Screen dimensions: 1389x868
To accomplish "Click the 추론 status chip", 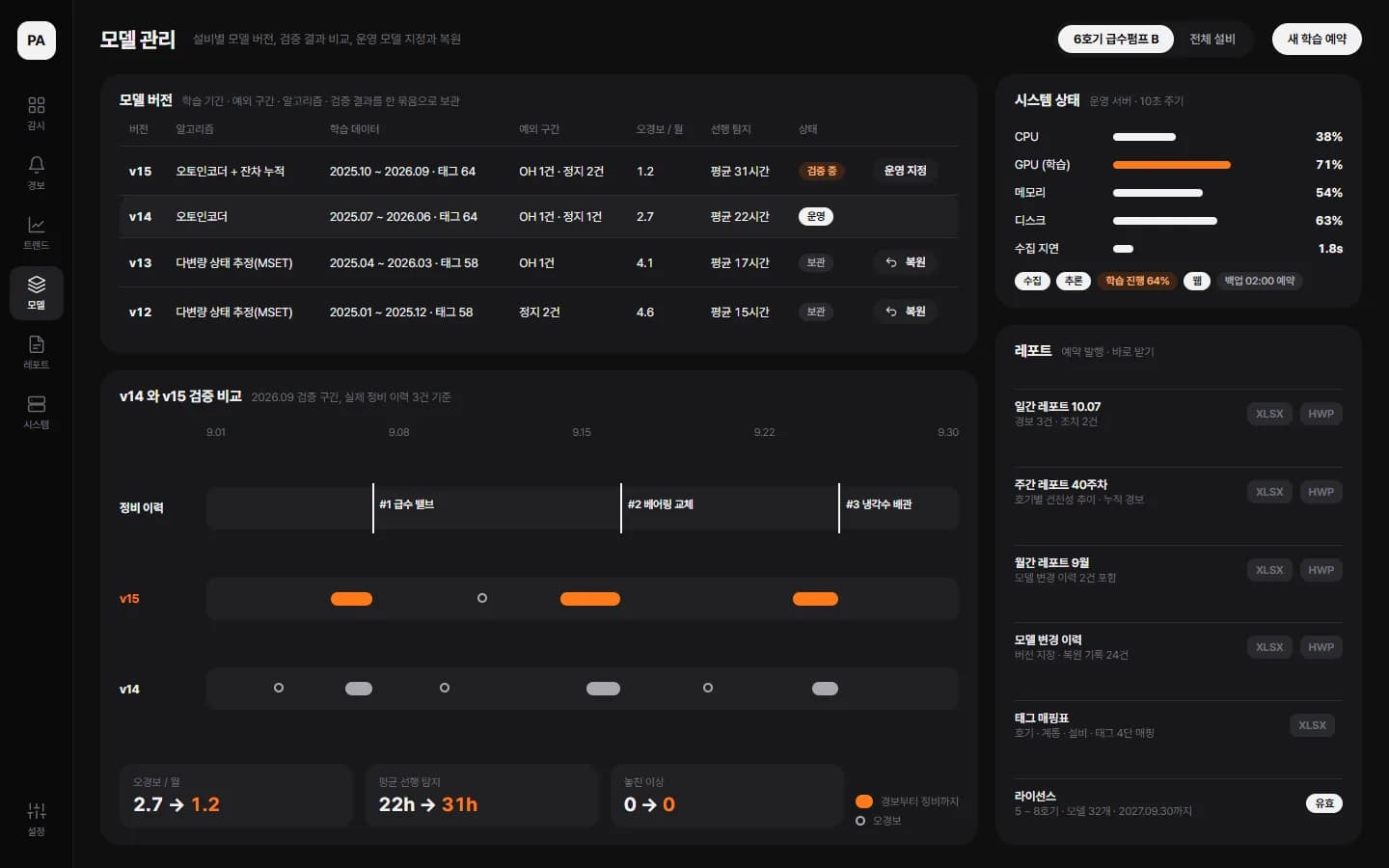I will click(1074, 281).
